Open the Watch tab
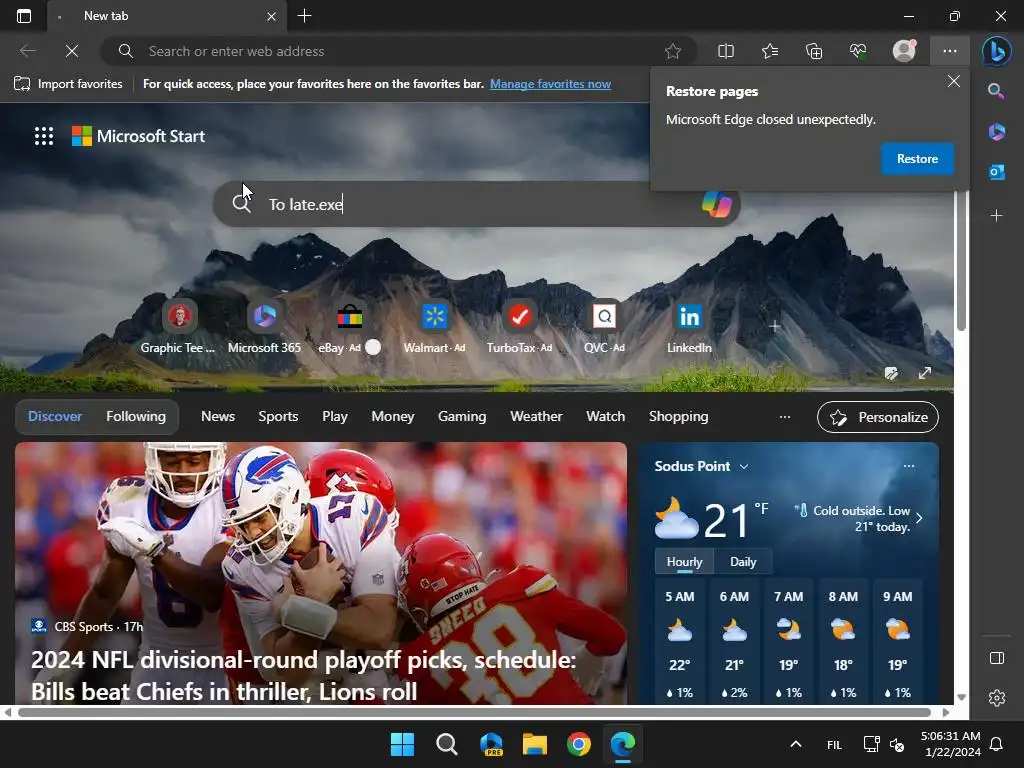This screenshot has width=1024, height=768. (605, 417)
